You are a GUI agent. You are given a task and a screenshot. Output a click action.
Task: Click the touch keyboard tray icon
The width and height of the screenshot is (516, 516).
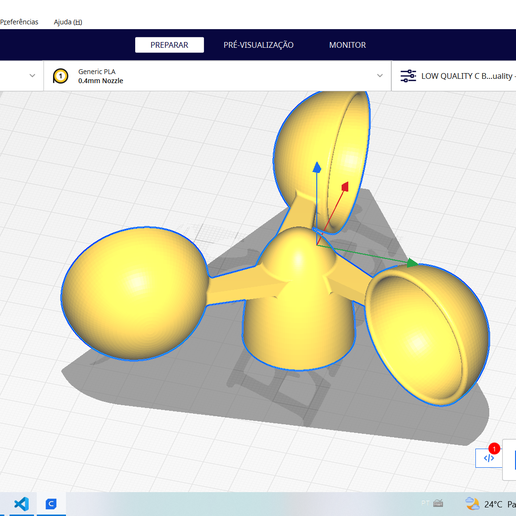[x=438, y=503]
